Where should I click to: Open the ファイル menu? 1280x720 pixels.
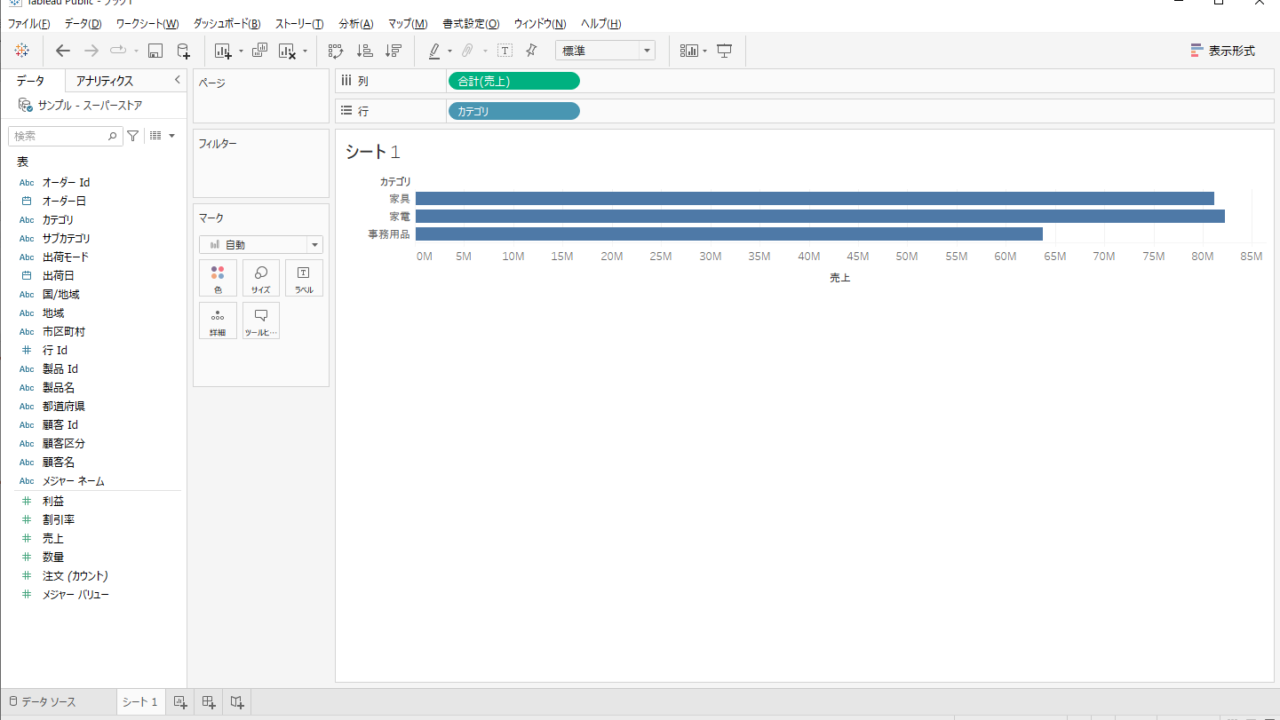pos(29,23)
